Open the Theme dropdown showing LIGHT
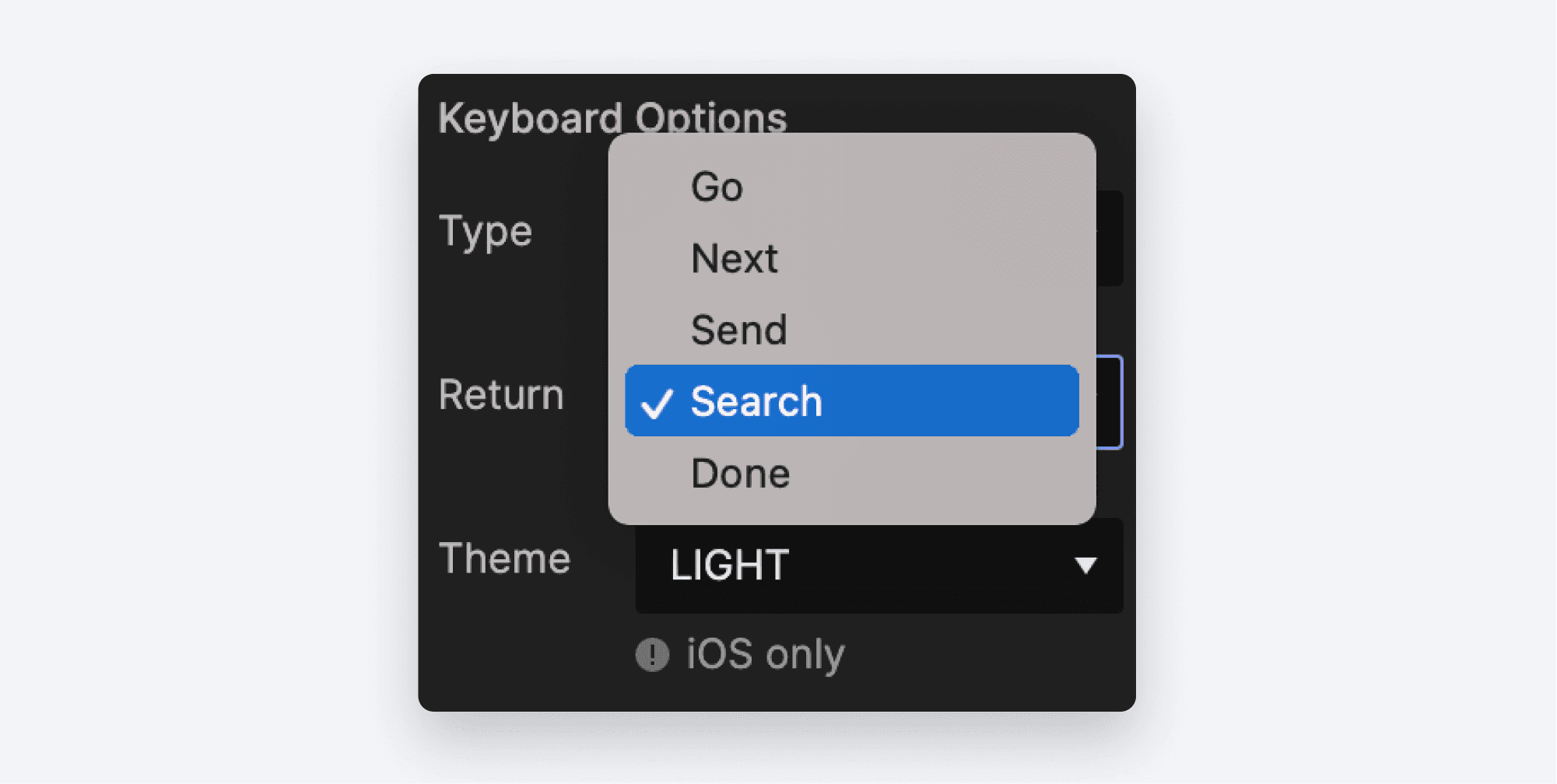Image resolution: width=1557 pixels, height=784 pixels. coord(879,566)
